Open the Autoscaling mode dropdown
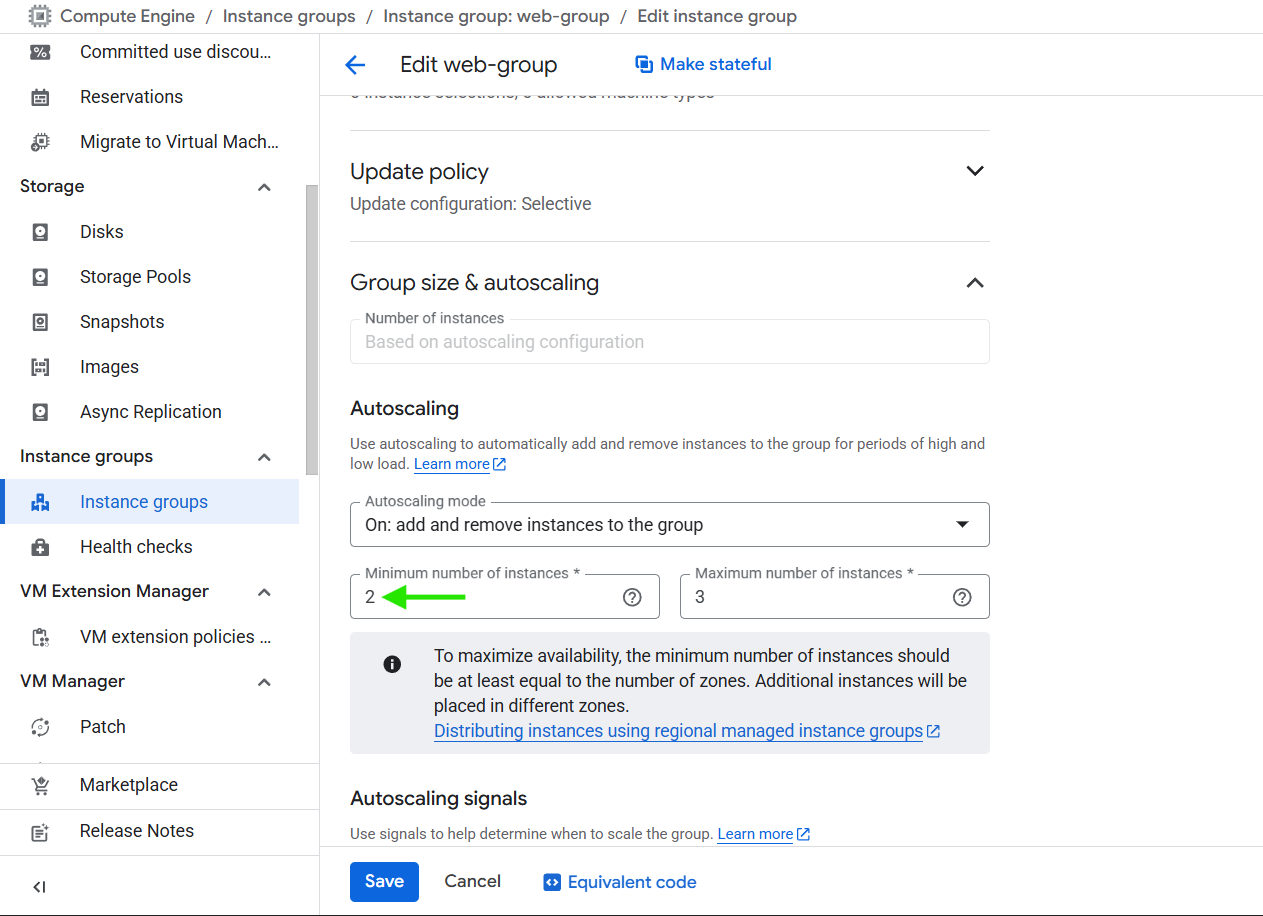This screenshot has height=916, width=1263. coord(670,525)
